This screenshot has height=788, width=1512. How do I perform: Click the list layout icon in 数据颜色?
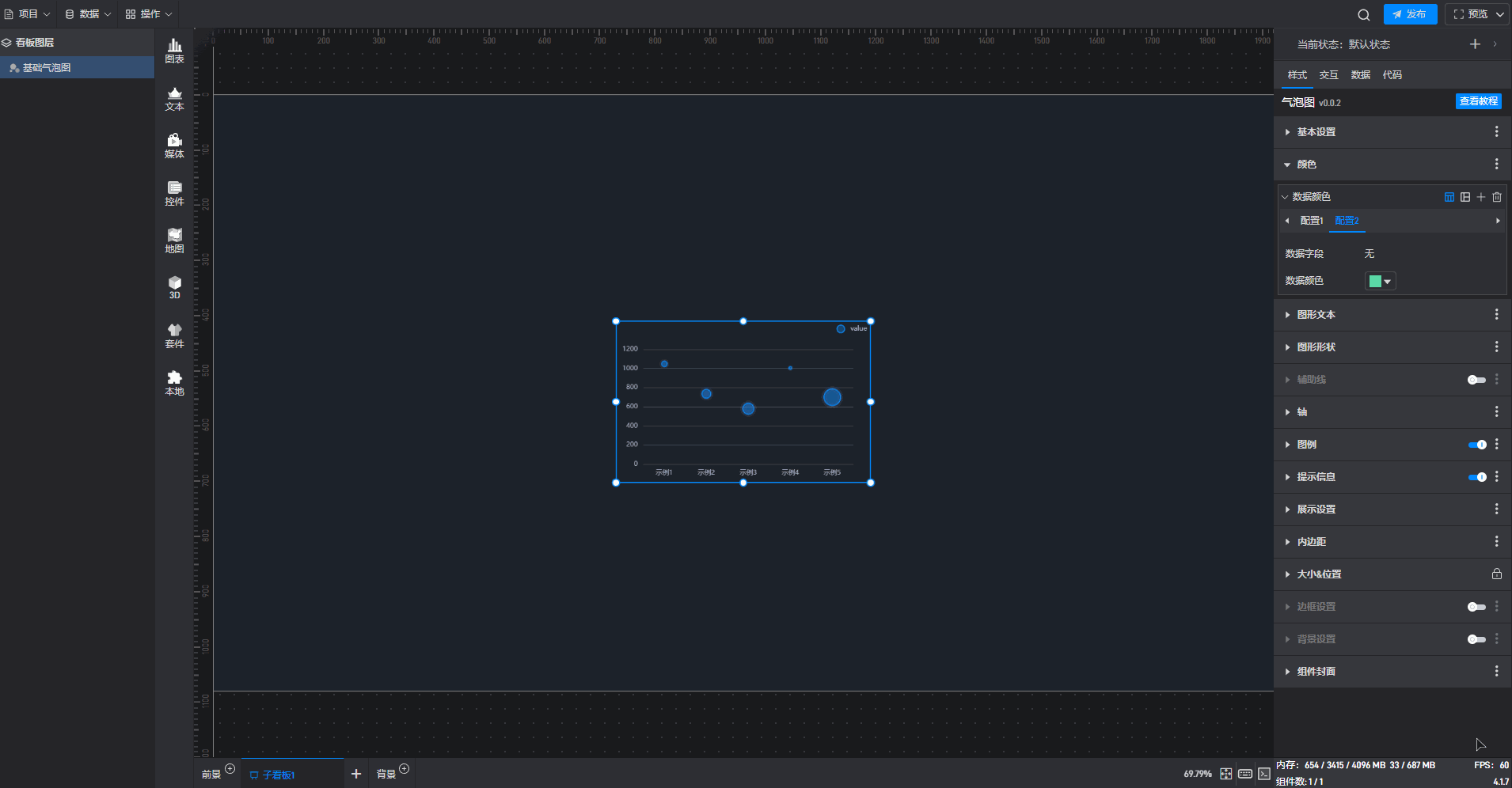pos(1465,197)
